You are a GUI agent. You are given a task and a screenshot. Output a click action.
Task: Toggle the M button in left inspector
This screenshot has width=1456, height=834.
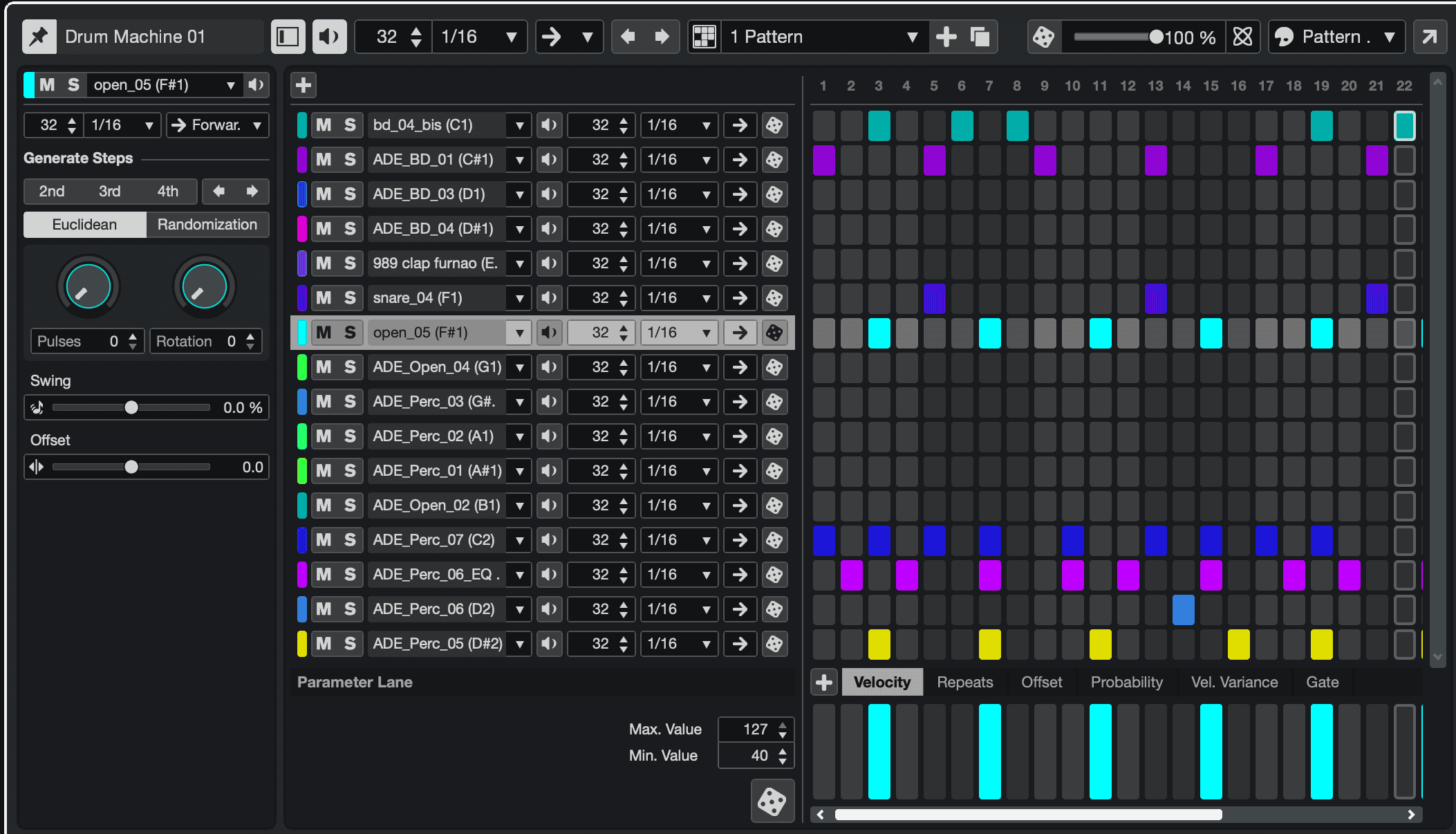pos(47,85)
